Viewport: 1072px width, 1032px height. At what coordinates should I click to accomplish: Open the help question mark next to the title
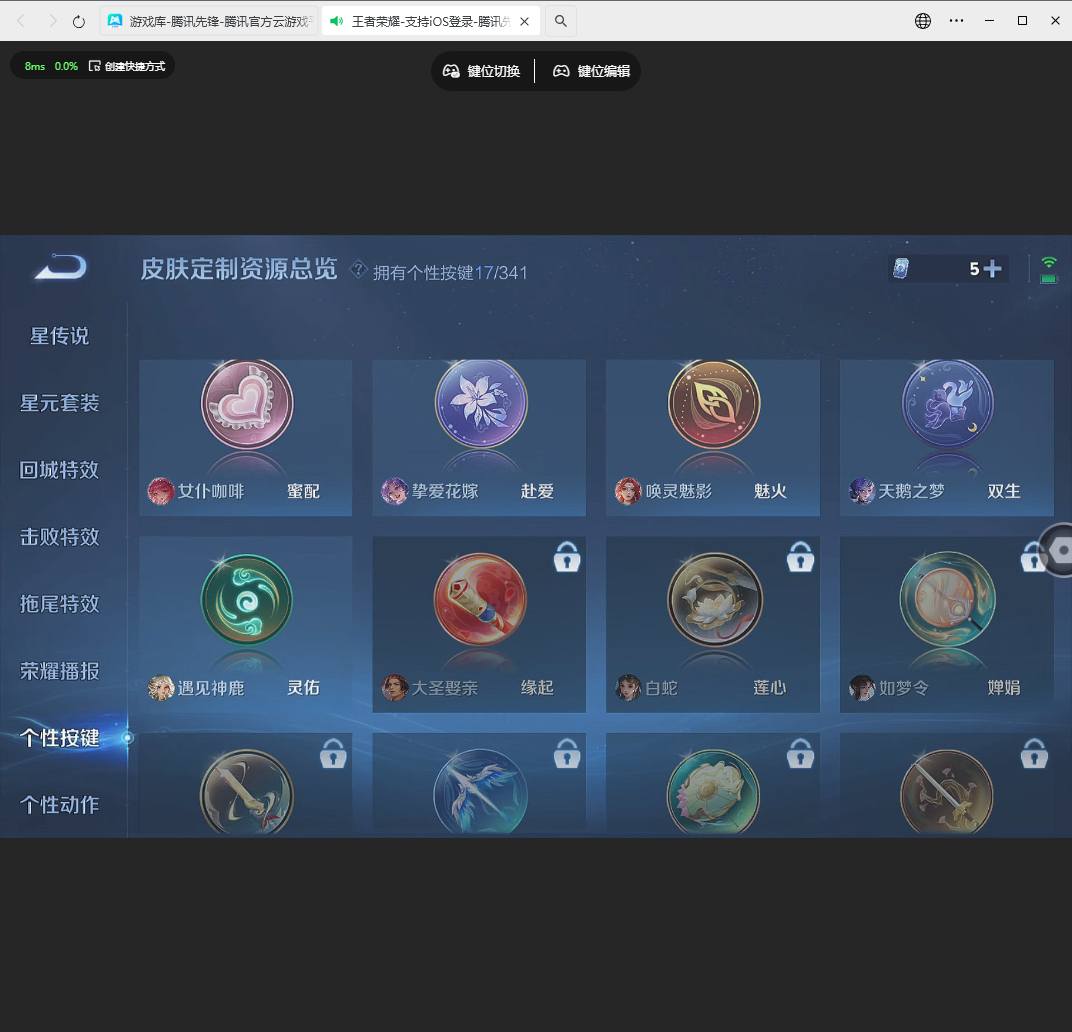click(x=357, y=272)
